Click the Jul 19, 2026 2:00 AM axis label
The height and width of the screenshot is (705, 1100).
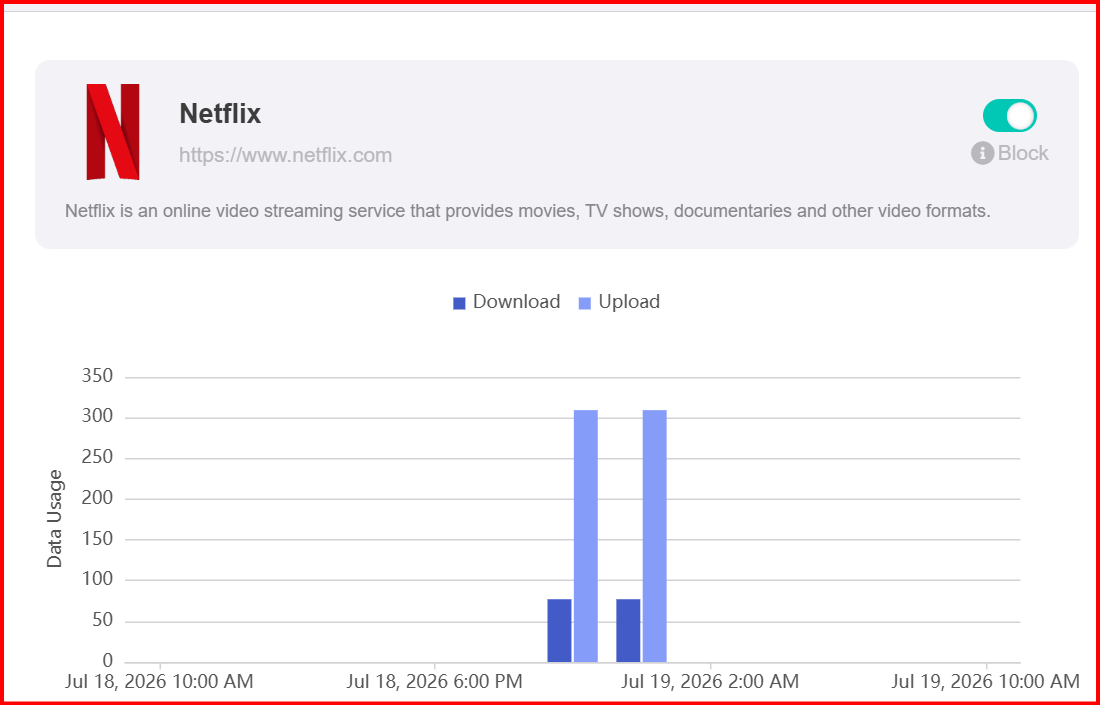[x=710, y=681]
